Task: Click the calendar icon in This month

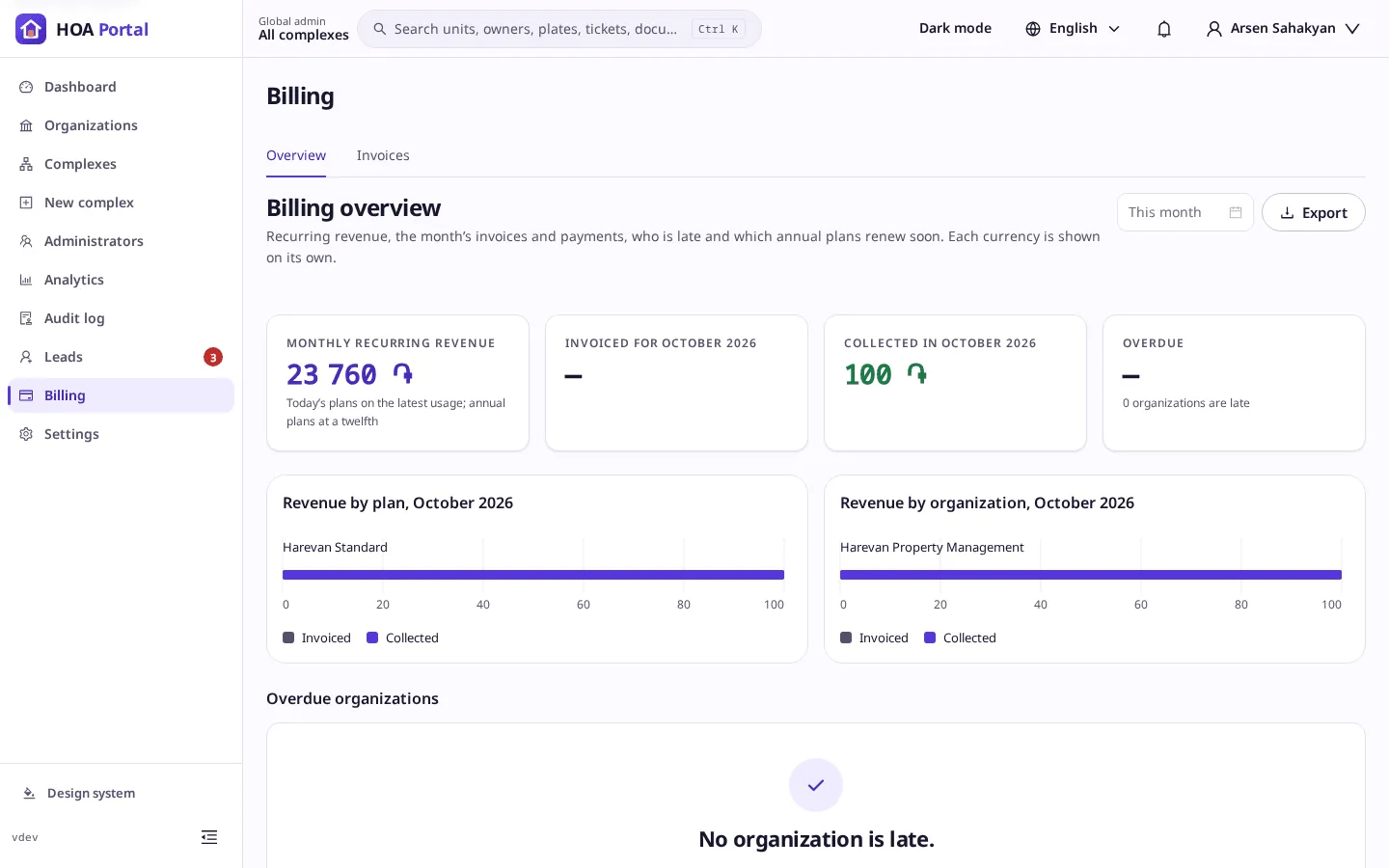Action: click(1236, 212)
